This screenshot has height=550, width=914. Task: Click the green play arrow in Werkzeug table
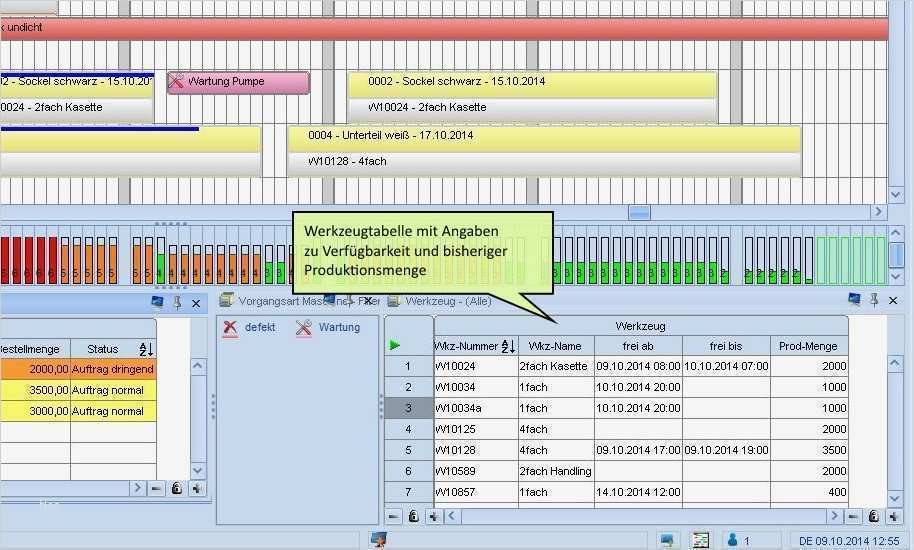click(395, 345)
